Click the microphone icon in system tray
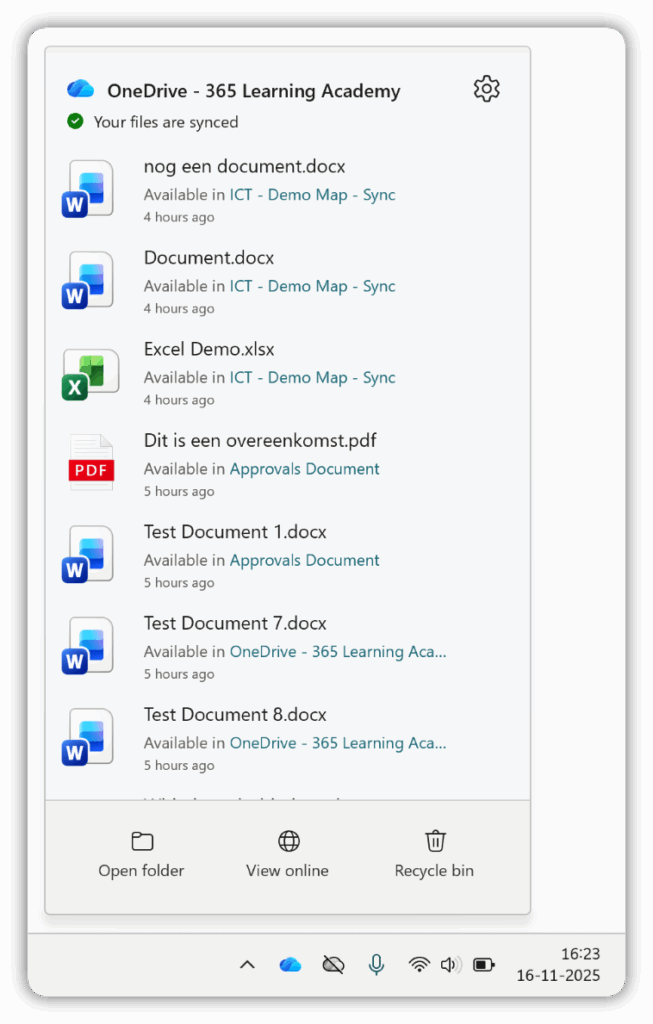Viewport: 653px width, 1024px height. pyautogui.click(x=376, y=964)
